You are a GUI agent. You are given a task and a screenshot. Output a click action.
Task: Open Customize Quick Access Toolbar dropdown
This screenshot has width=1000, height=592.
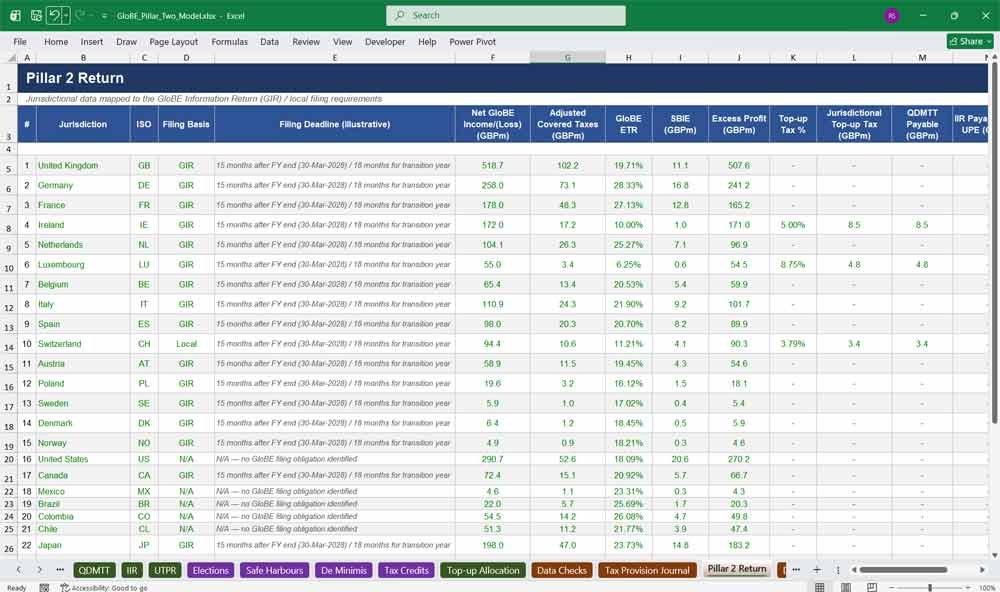[104, 16]
